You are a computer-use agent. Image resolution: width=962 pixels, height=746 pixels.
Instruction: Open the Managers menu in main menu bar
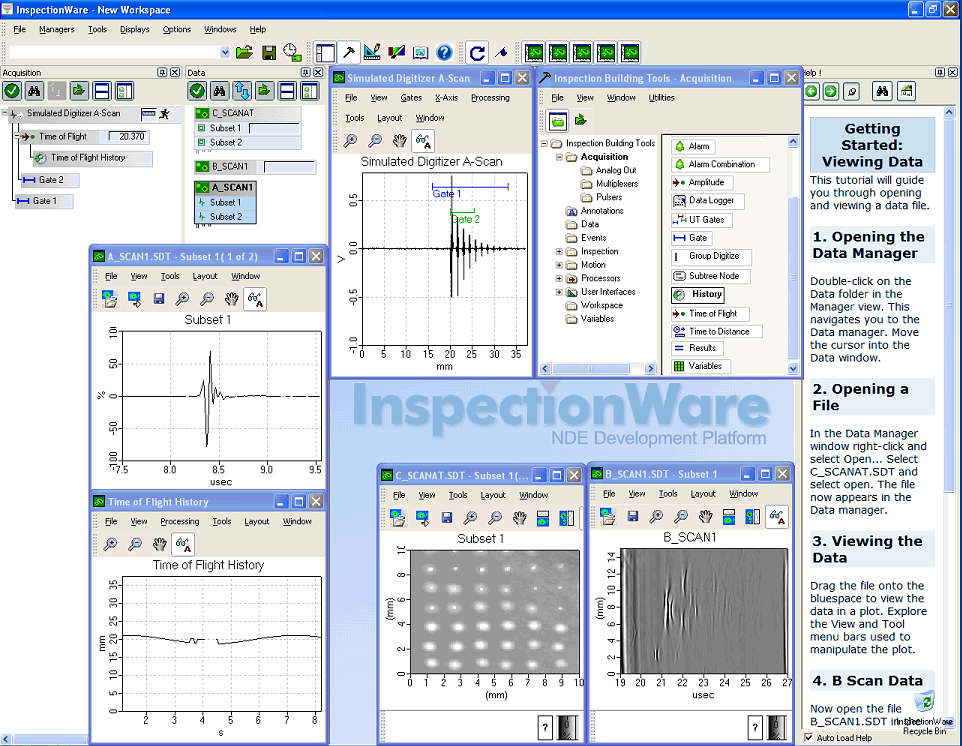pos(56,29)
